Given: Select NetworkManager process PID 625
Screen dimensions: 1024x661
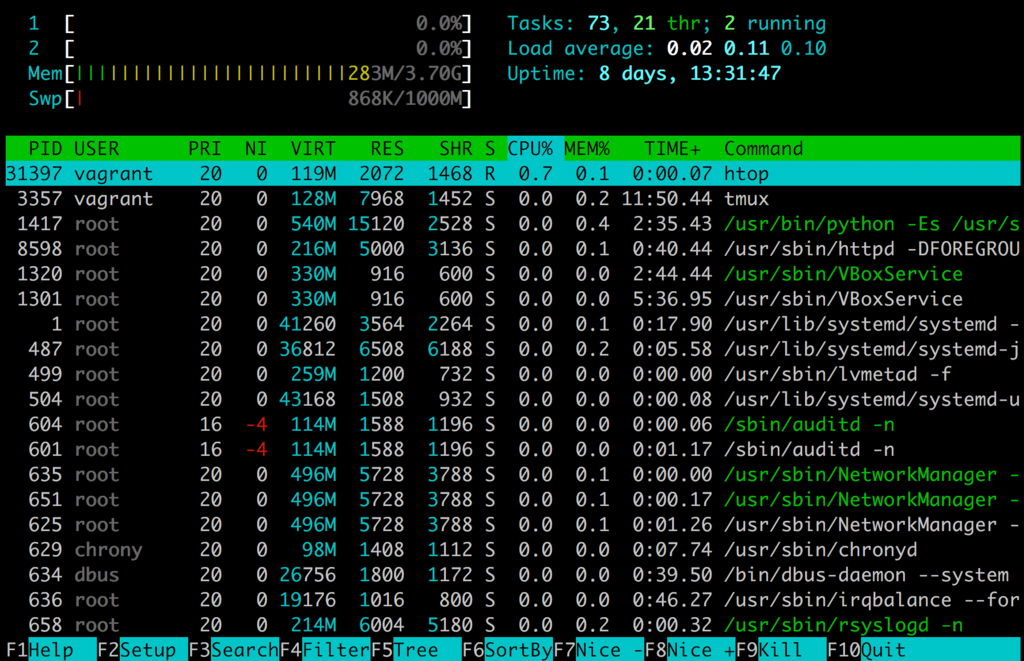Looking at the screenshot, I should [x=513, y=524].
